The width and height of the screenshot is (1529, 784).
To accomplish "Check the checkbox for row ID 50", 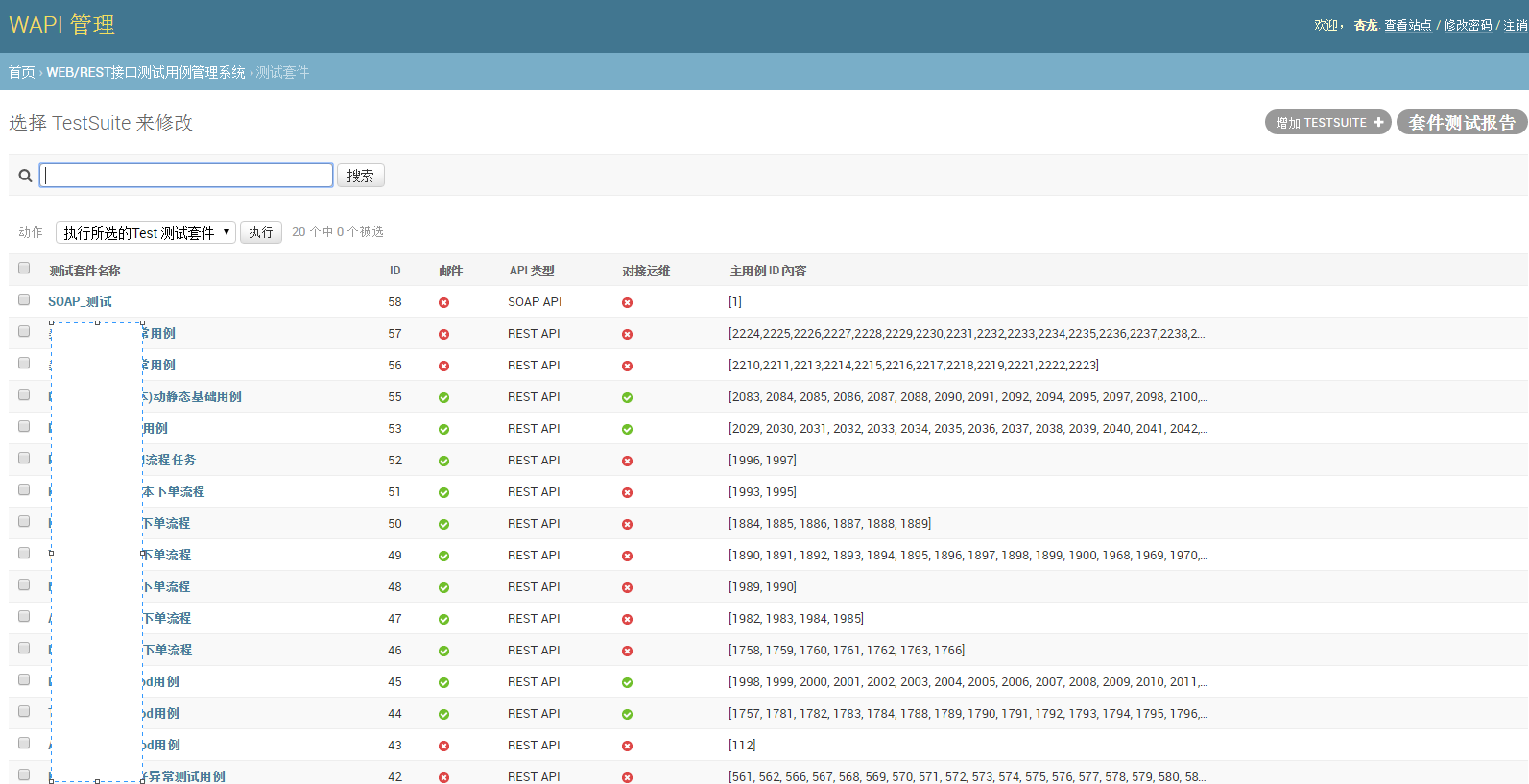I will (x=24, y=521).
